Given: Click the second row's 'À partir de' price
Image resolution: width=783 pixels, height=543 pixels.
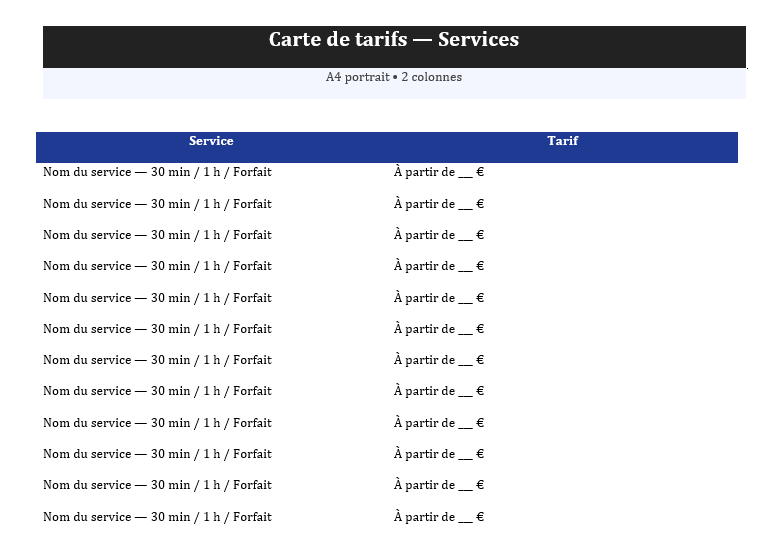Looking at the screenshot, I should (439, 204).
